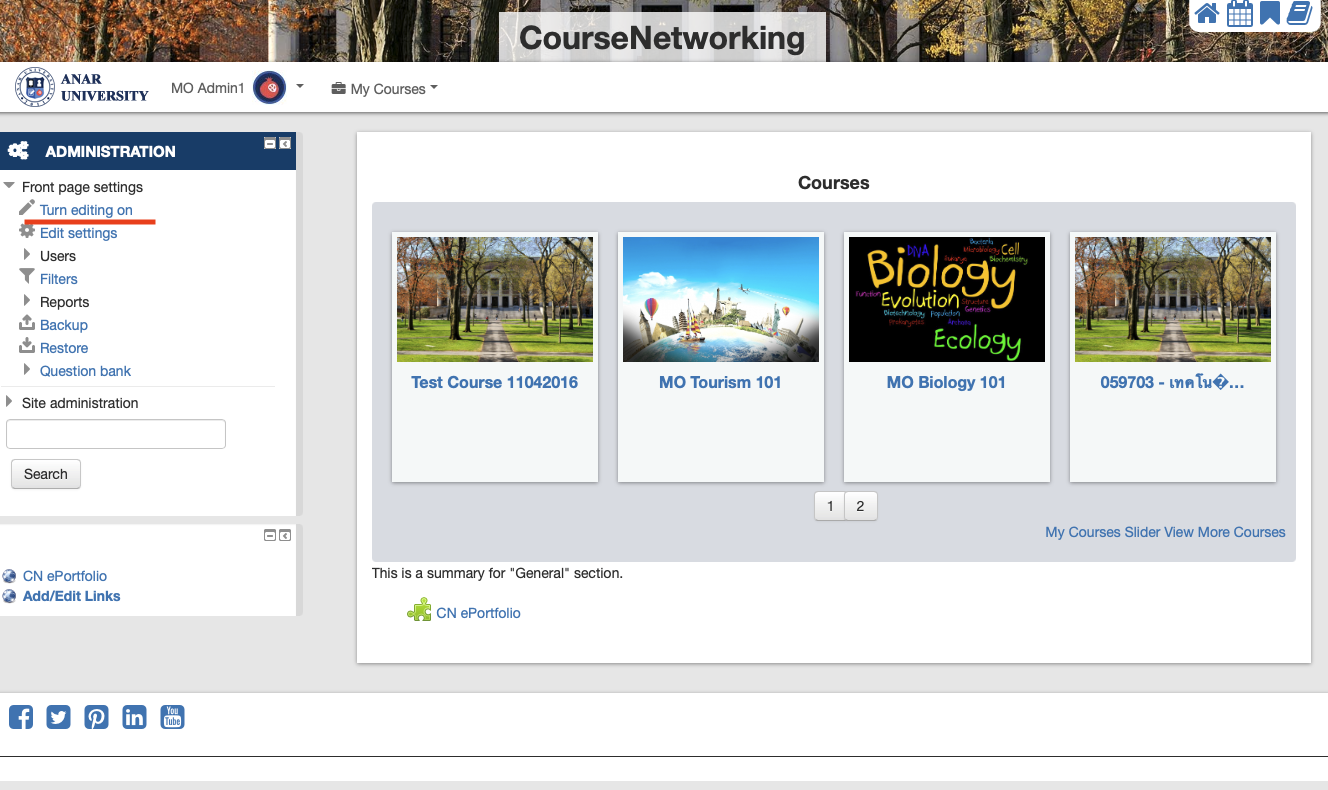The width and height of the screenshot is (1328, 790).
Task: Click the MO Admin1 avatar picture
Action: point(269,88)
